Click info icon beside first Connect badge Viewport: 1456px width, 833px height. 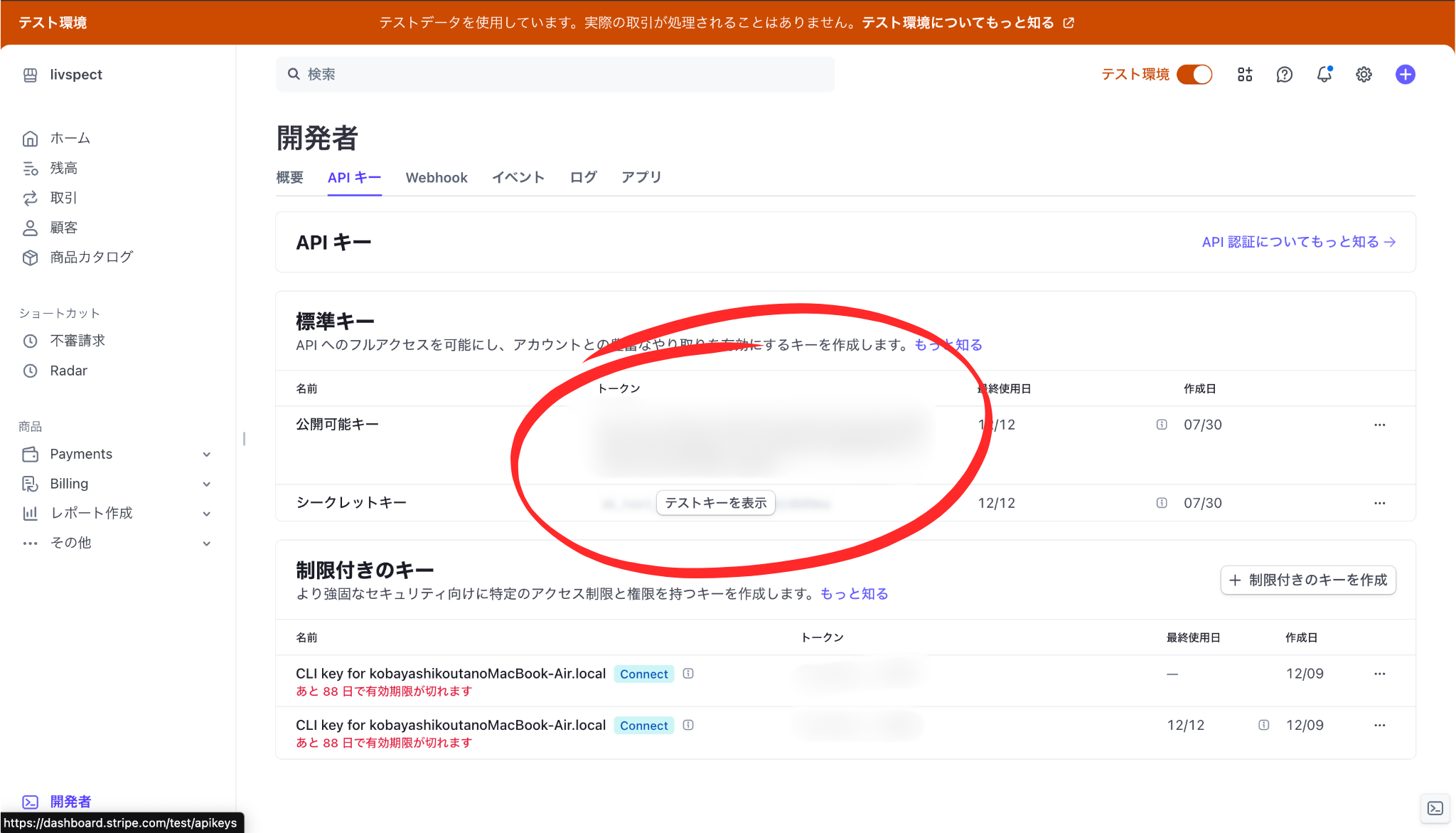688,673
